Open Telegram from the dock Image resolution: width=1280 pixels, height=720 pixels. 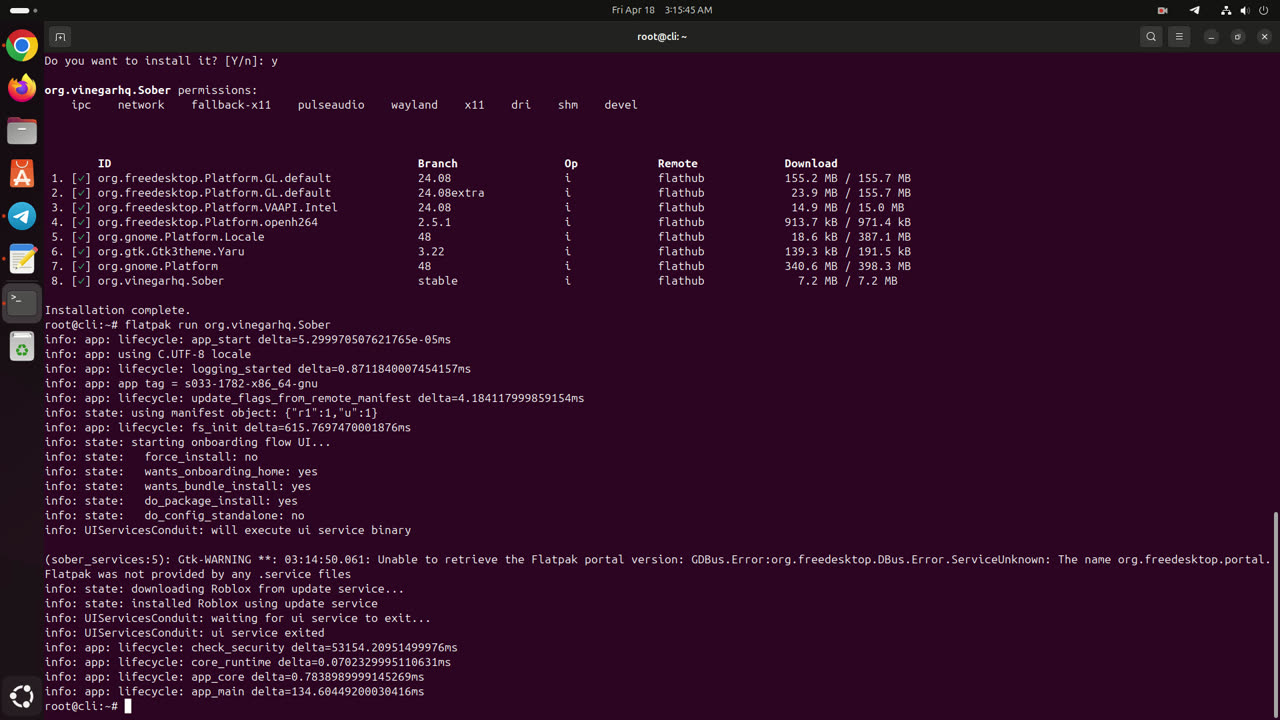coord(22,216)
